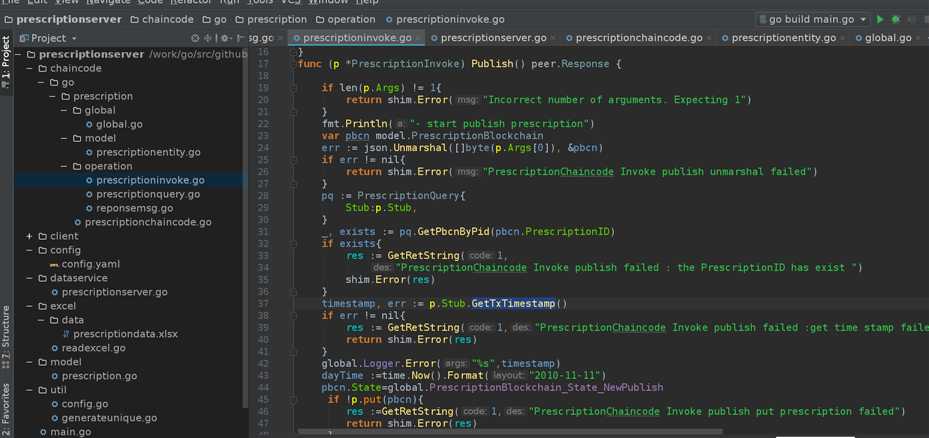Click prescription in the navigation breadcrumb
Screen dimensions: 929x438
(x=270, y=20)
